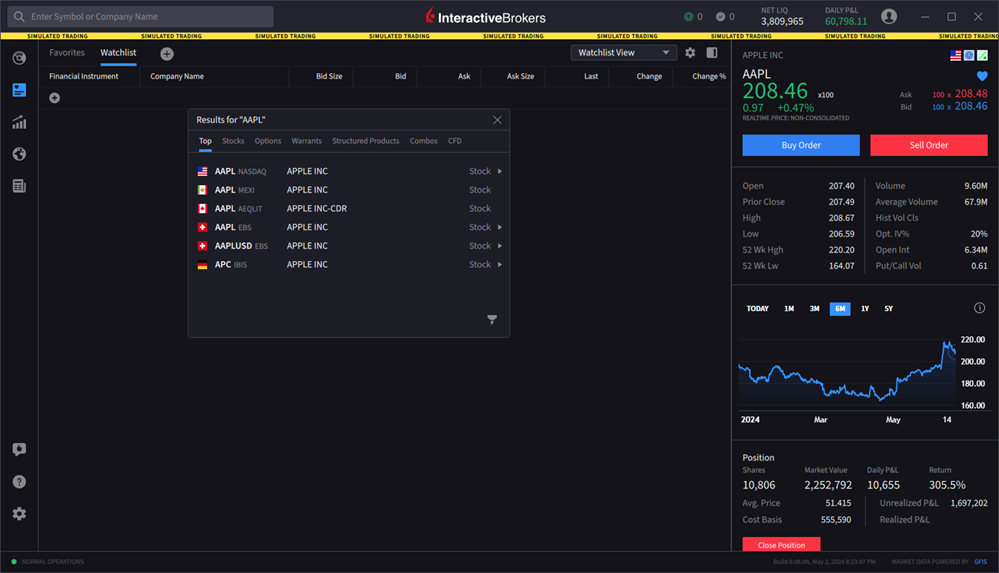Switch to the Options results tab
The width and height of the screenshot is (999, 573).
268,141
